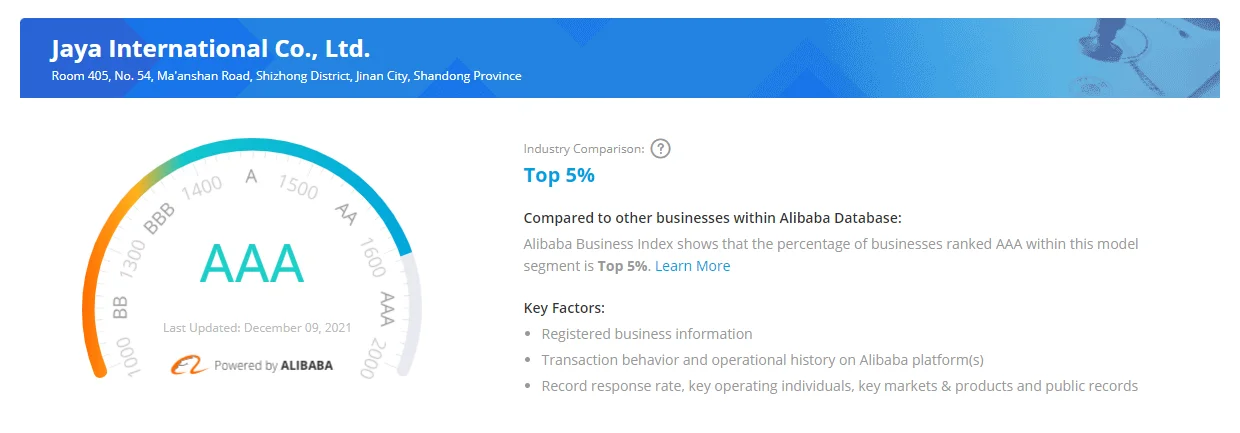Screen dimensions: 1240x433
Task: Click the BBB label on the gauge
Action: 159,217
